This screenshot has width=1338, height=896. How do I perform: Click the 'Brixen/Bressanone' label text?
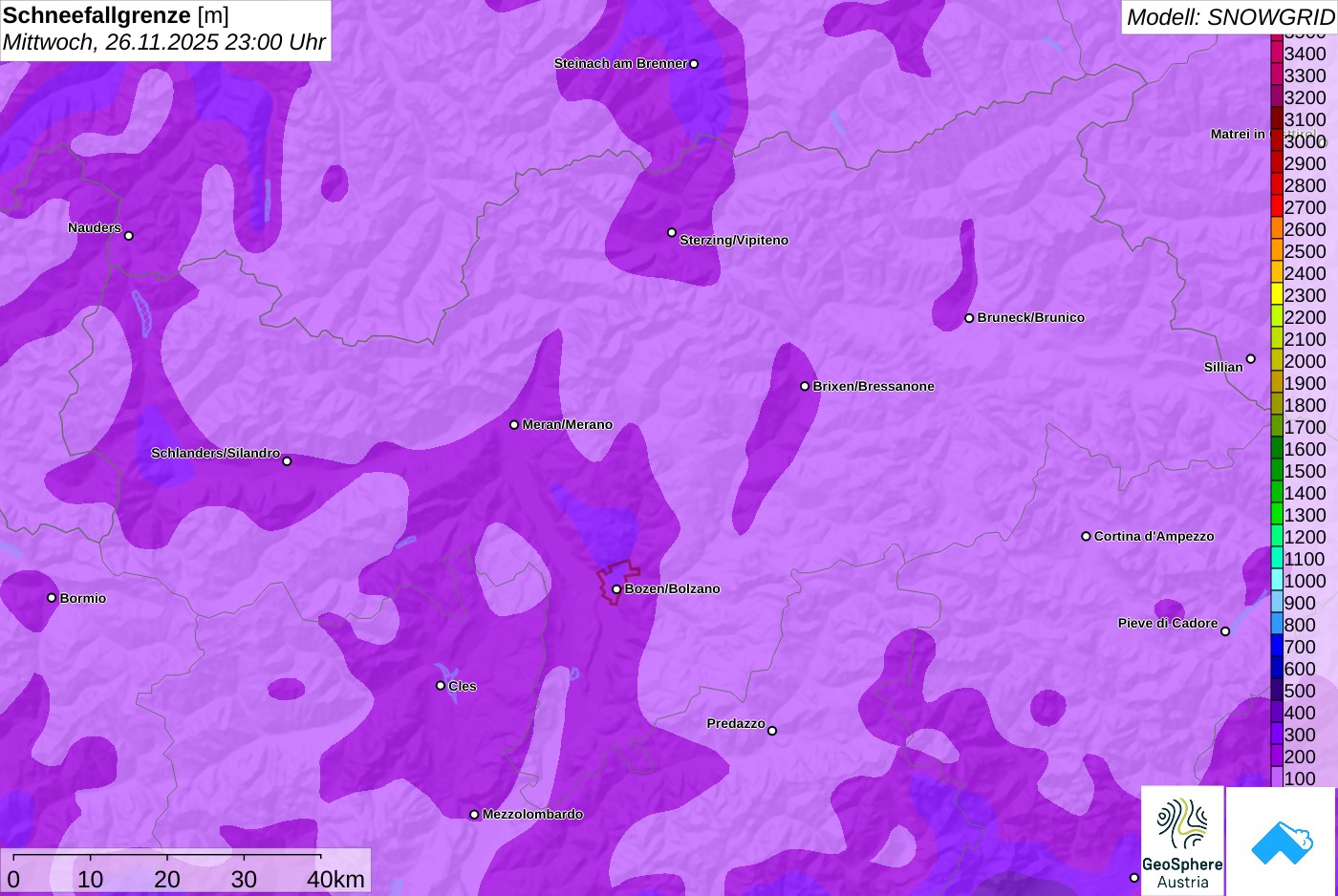coord(874,386)
